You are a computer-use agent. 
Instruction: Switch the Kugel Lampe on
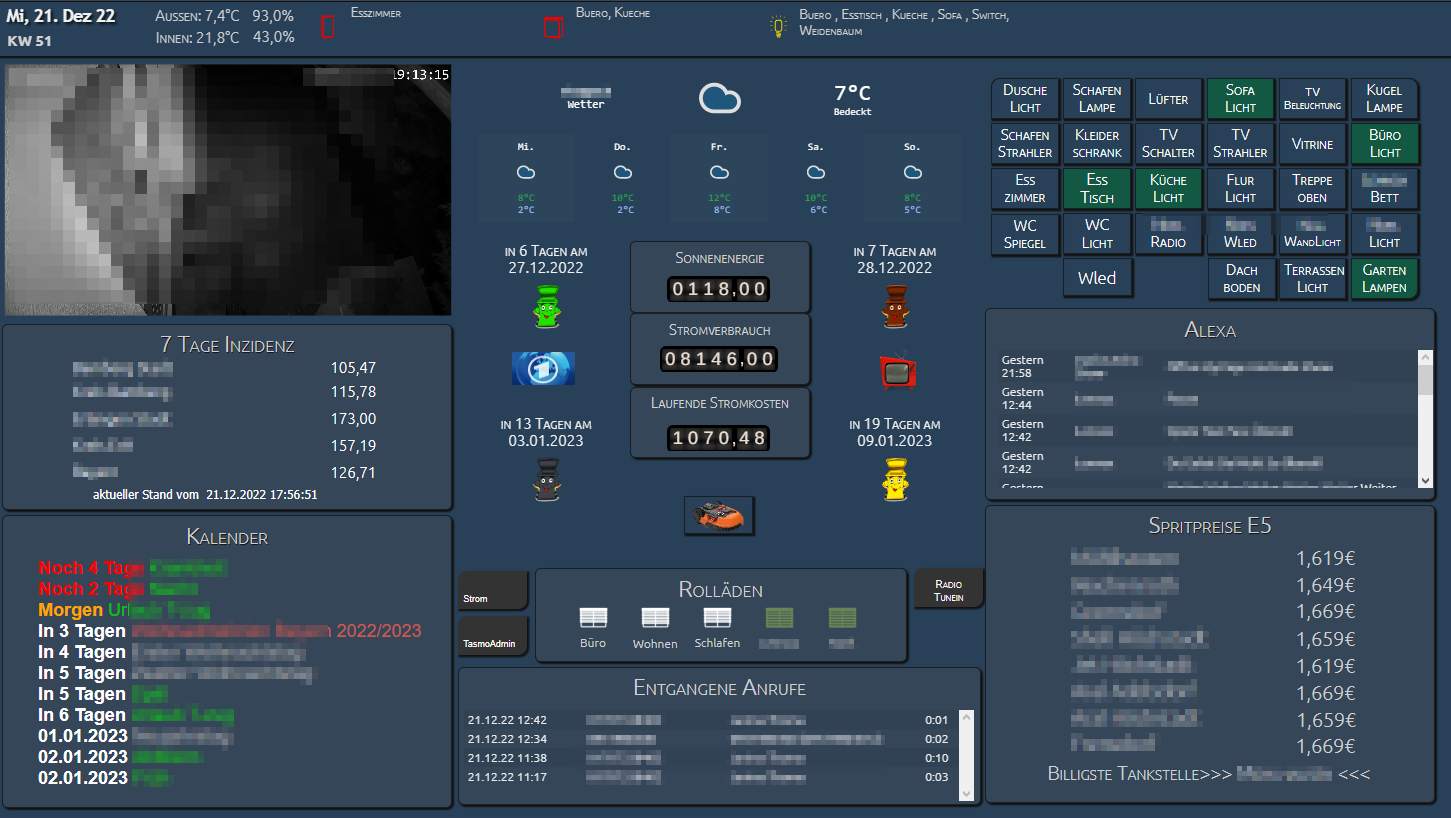click(x=1384, y=99)
